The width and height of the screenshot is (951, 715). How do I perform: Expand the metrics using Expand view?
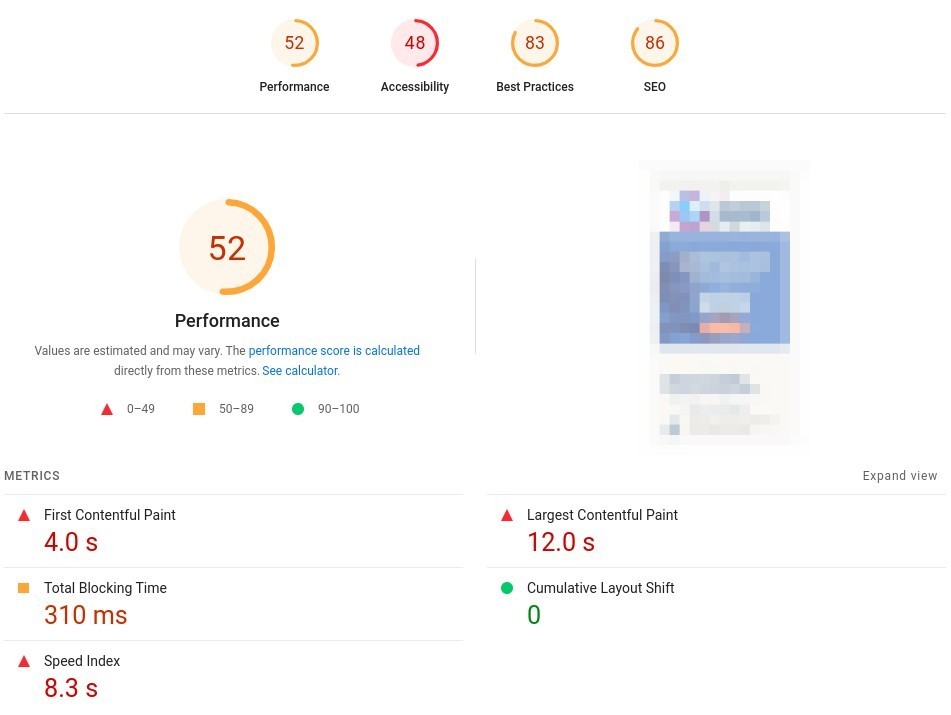[x=899, y=475]
